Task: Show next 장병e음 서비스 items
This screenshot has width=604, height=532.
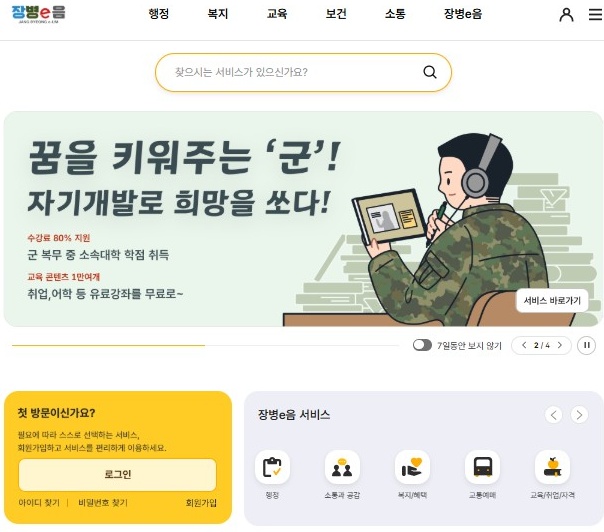Action: 579,415
